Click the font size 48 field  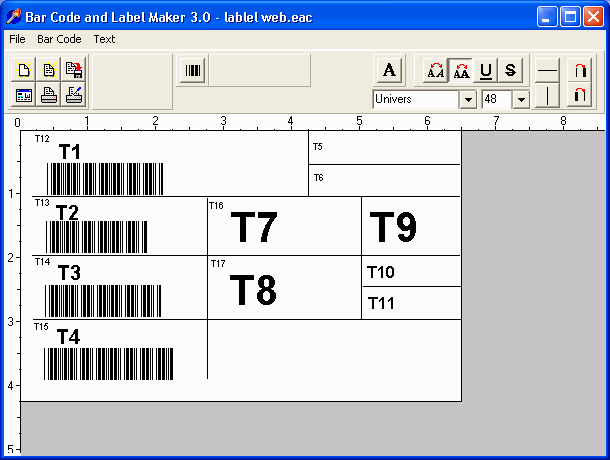pos(497,100)
